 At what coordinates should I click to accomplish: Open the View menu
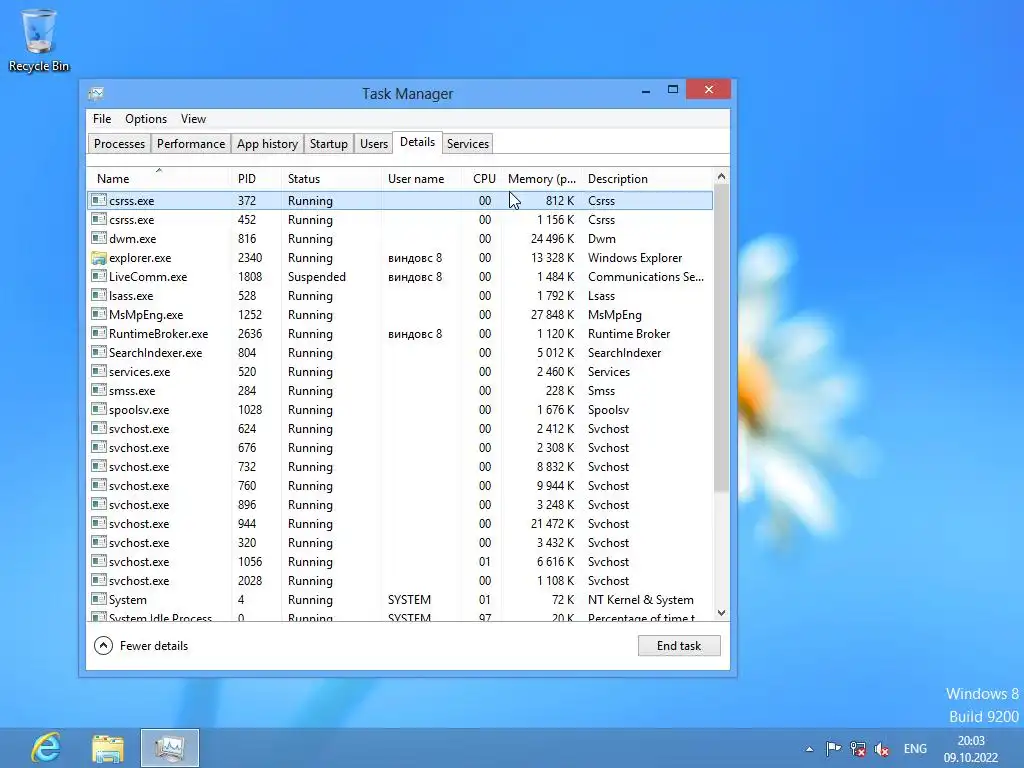[193, 119]
